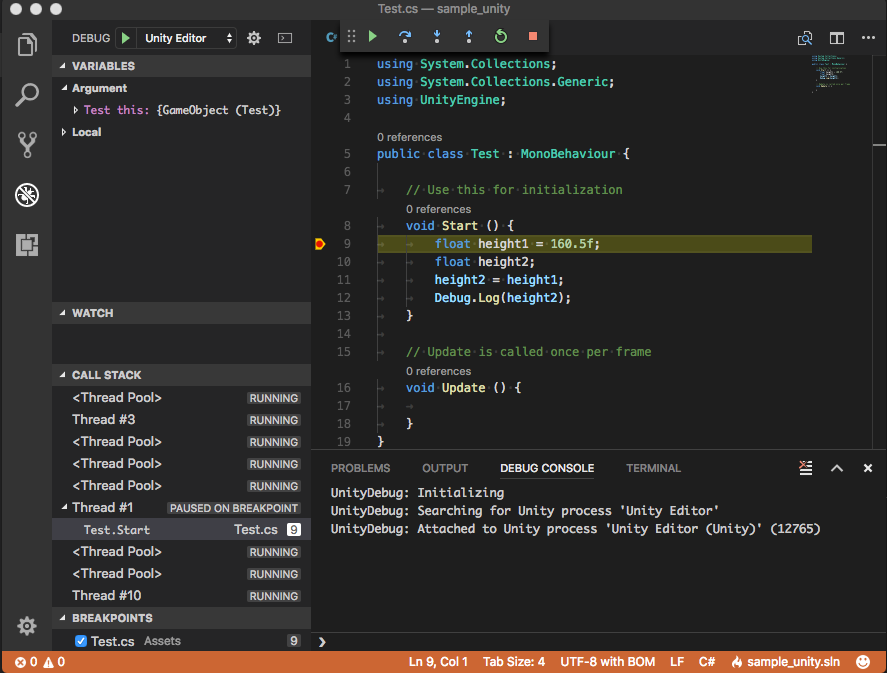The width and height of the screenshot is (887, 673).
Task: Stop the debug session
Action: (533, 37)
